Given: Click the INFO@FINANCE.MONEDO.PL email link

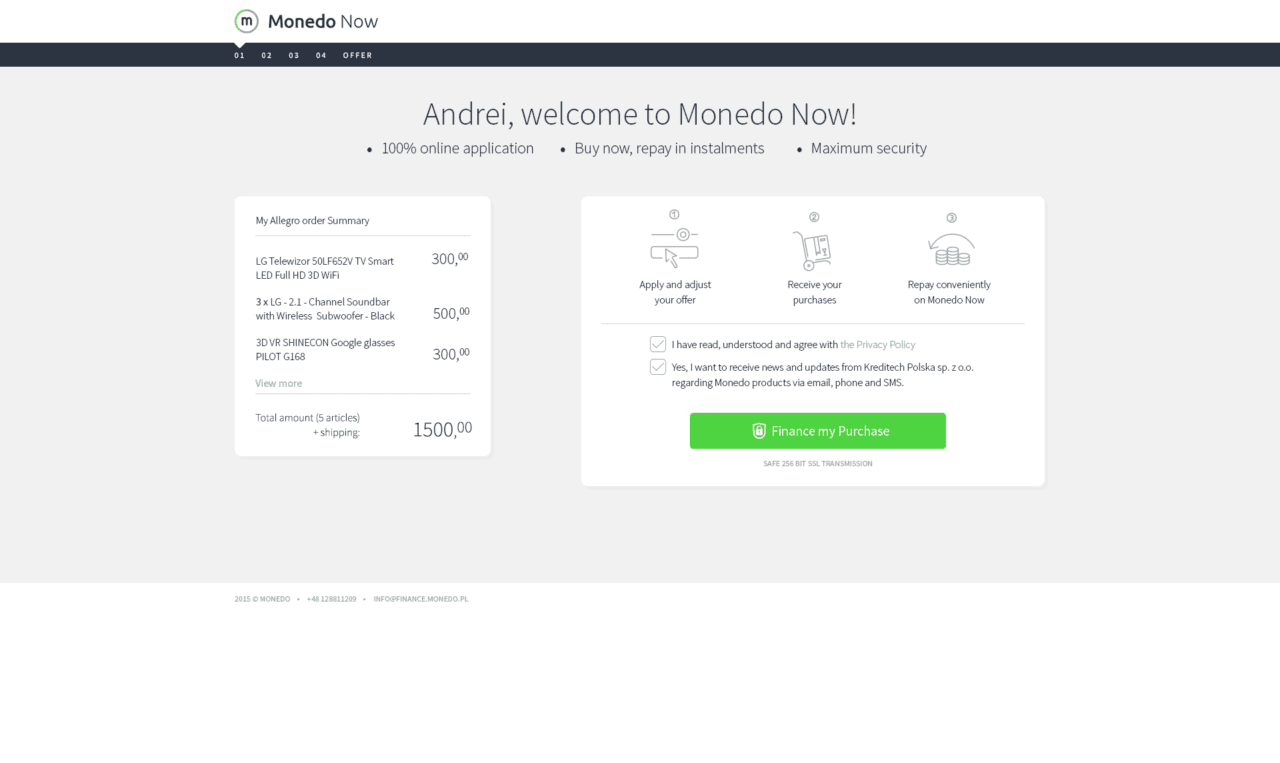Looking at the screenshot, I should click(421, 599).
